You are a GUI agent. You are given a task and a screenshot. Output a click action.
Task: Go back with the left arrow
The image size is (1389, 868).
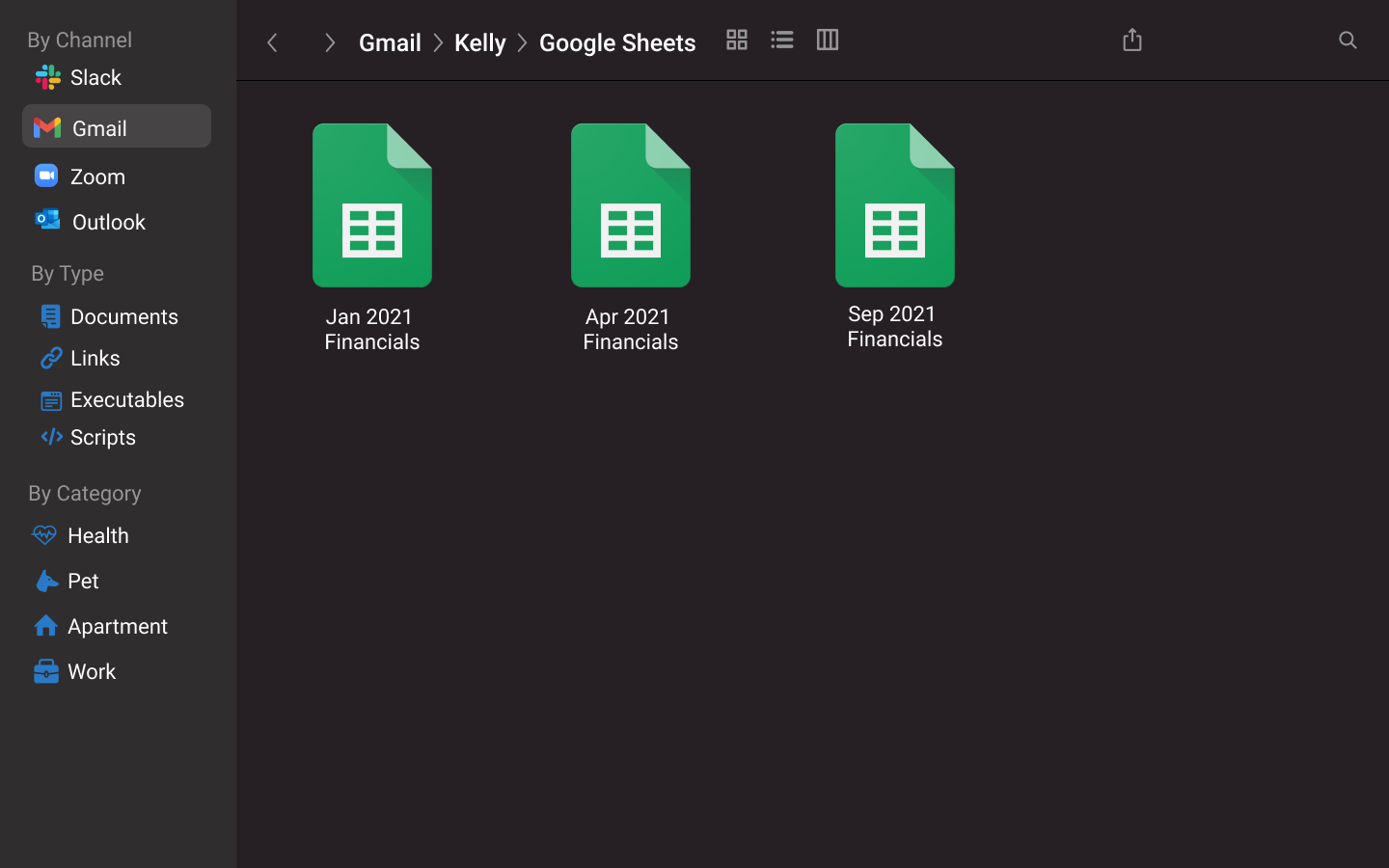coord(272,42)
